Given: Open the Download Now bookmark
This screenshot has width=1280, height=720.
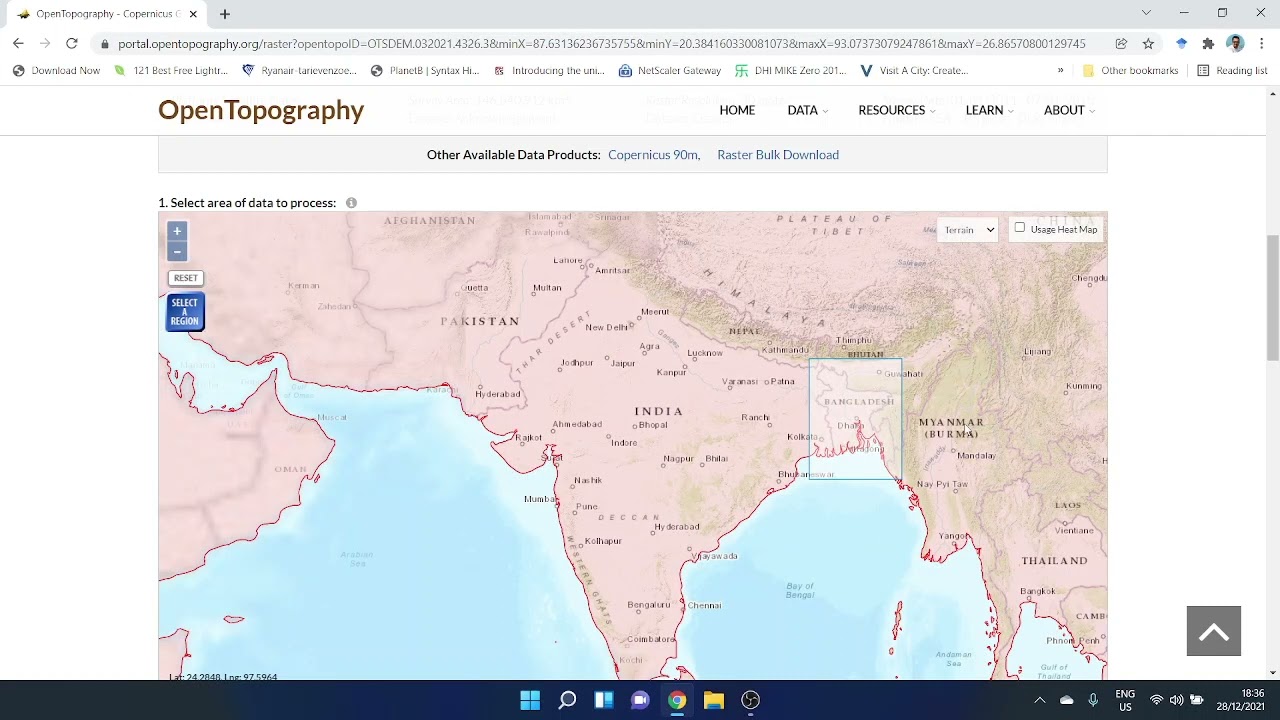Looking at the screenshot, I should pos(56,71).
